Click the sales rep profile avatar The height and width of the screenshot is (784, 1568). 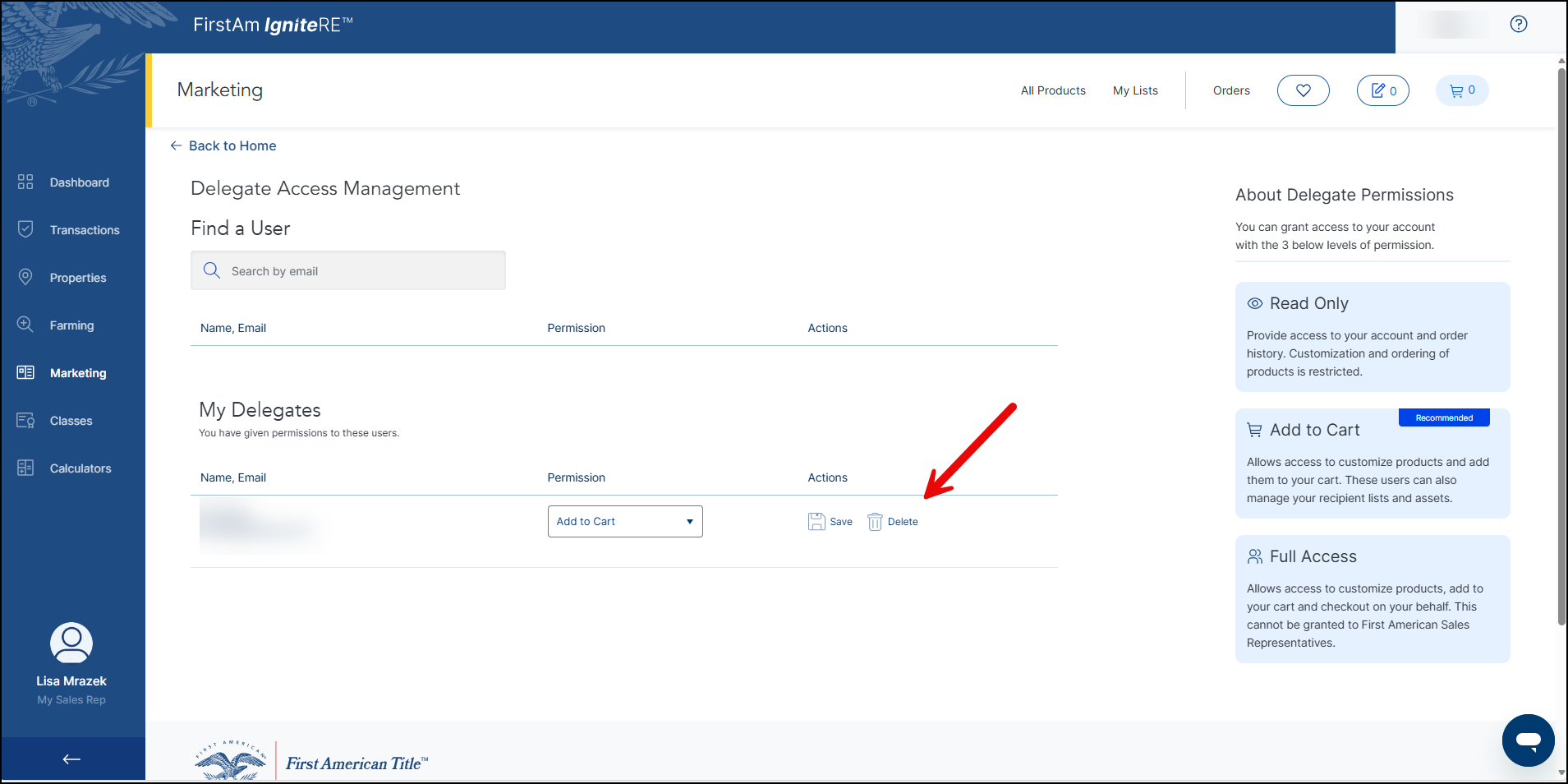coord(71,643)
